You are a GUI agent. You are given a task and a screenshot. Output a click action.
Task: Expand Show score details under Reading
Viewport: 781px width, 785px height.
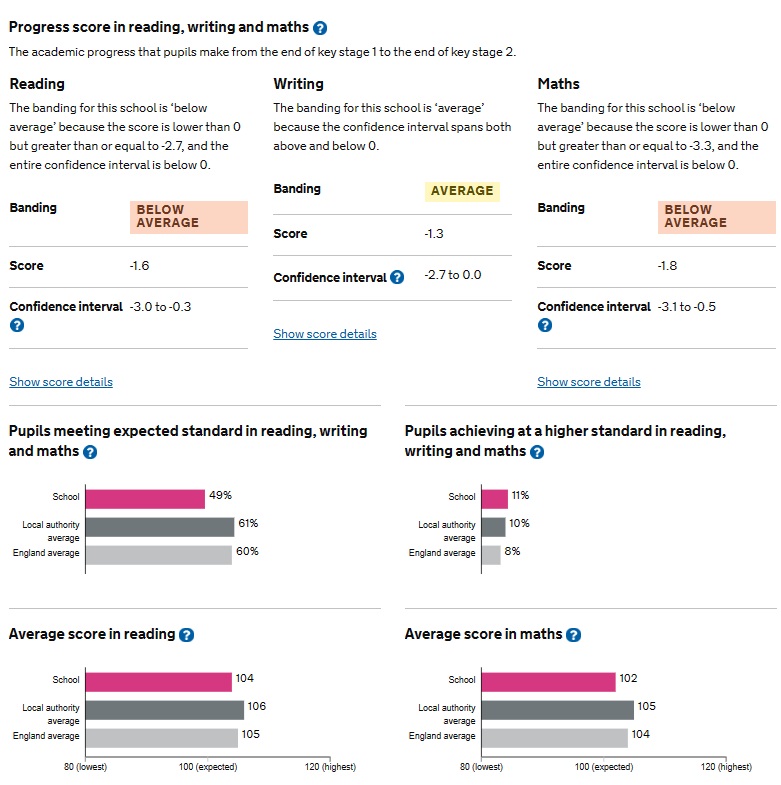point(61,382)
